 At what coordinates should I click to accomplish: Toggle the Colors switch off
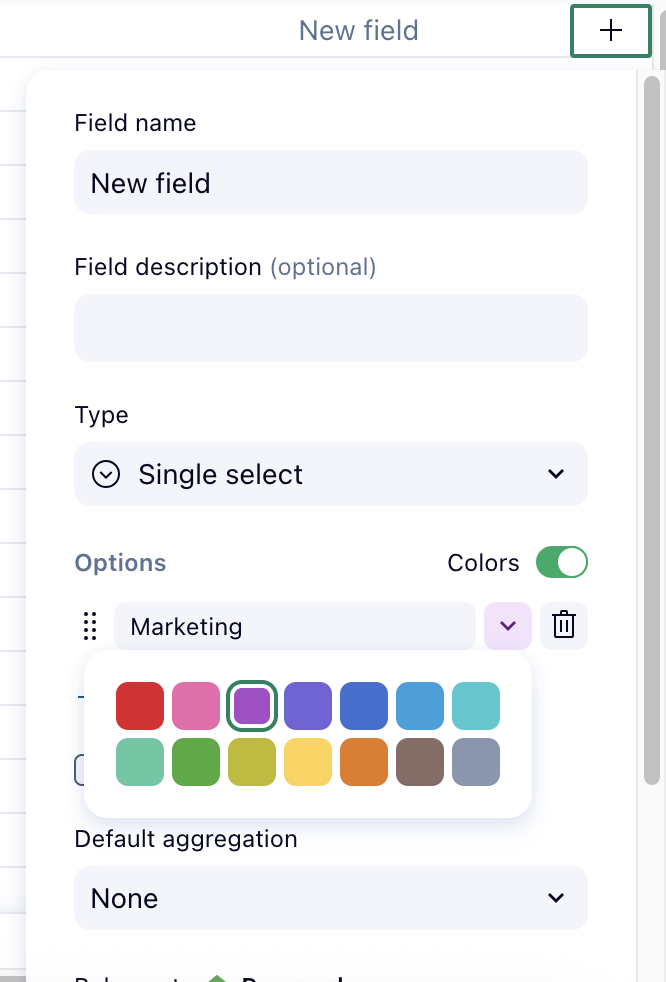(561, 562)
